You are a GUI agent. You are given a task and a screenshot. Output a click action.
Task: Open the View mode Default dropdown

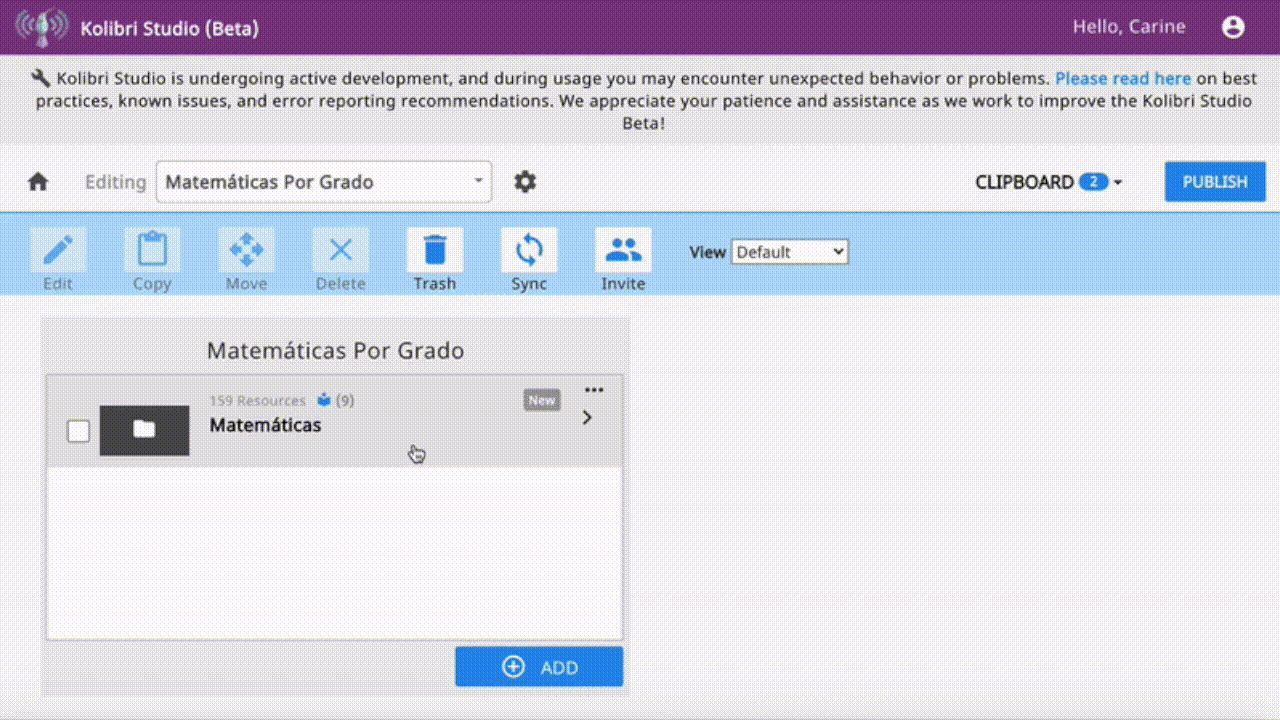(790, 252)
